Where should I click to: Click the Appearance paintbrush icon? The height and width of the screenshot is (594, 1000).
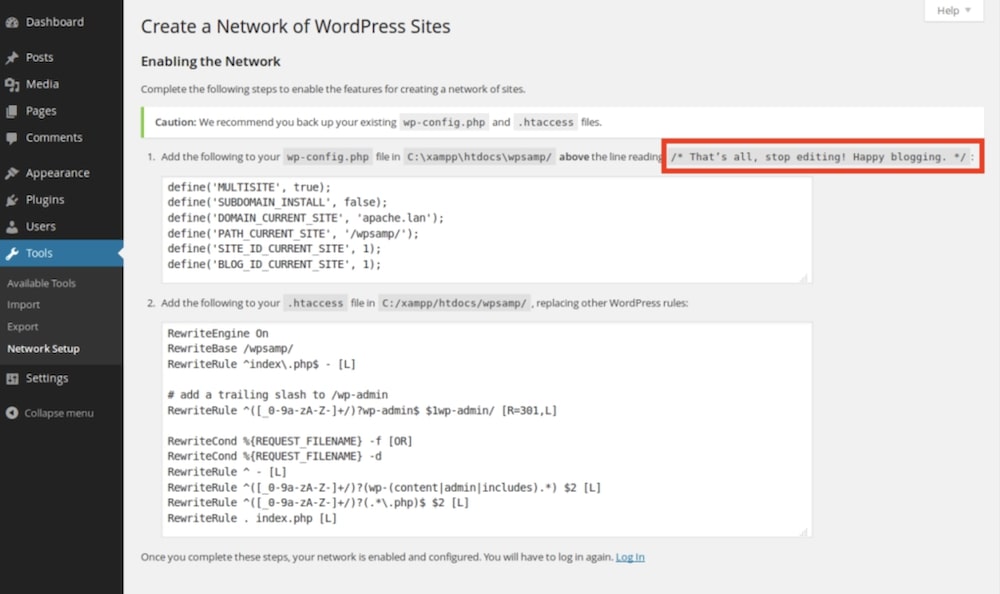pyautogui.click(x=11, y=173)
